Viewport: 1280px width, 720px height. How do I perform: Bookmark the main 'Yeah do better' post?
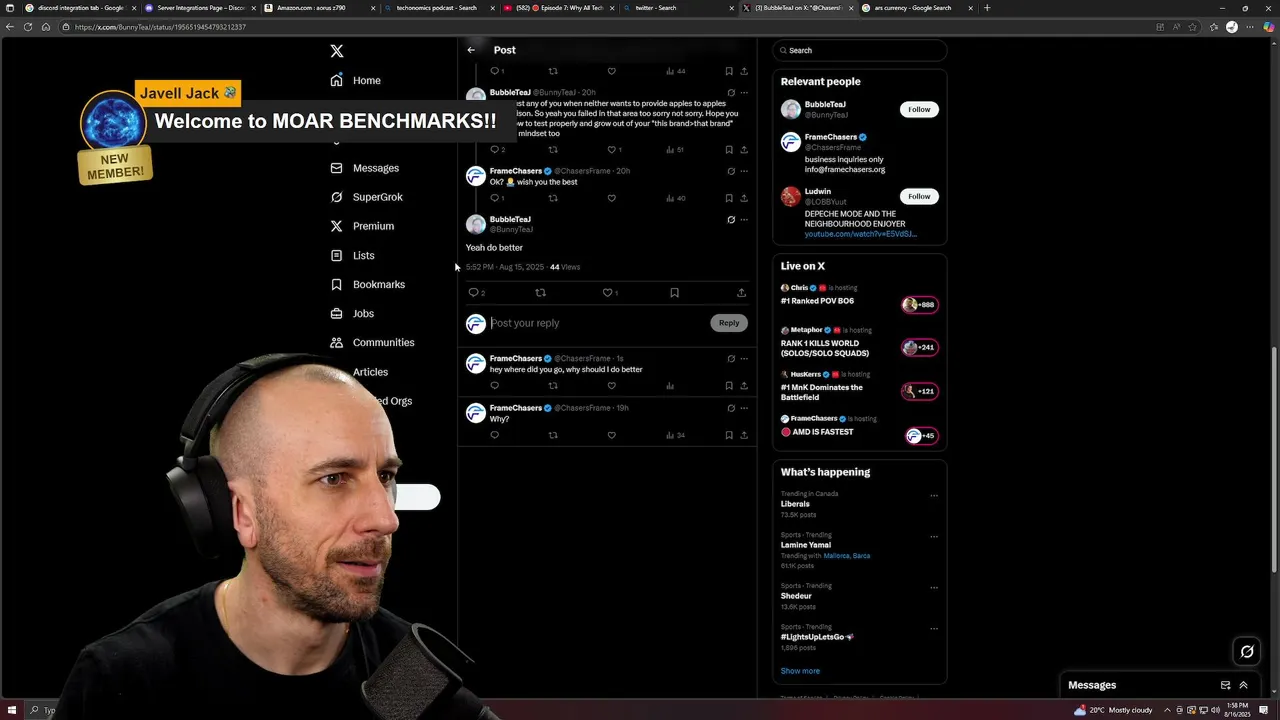[674, 293]
